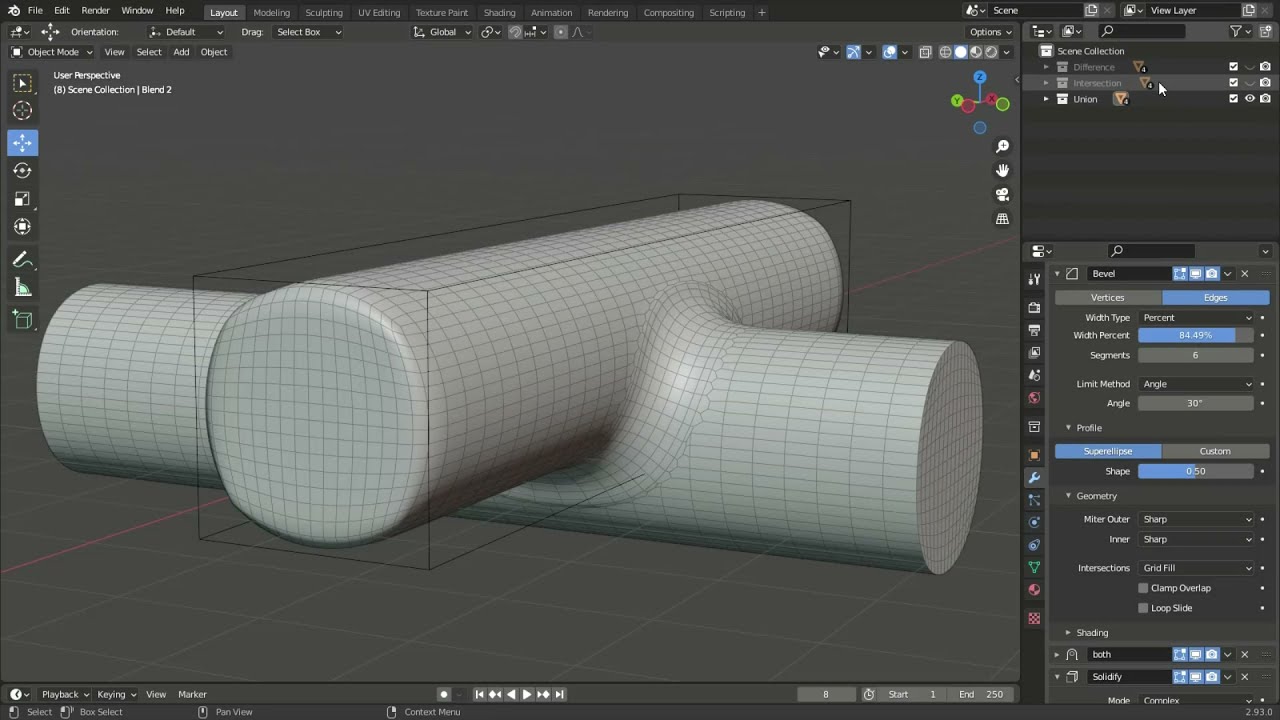Switch Bevel to Vertices mode
The height and width of the screenshot is (720, 1280).
pyautogui.click(x=1108, y=297)
